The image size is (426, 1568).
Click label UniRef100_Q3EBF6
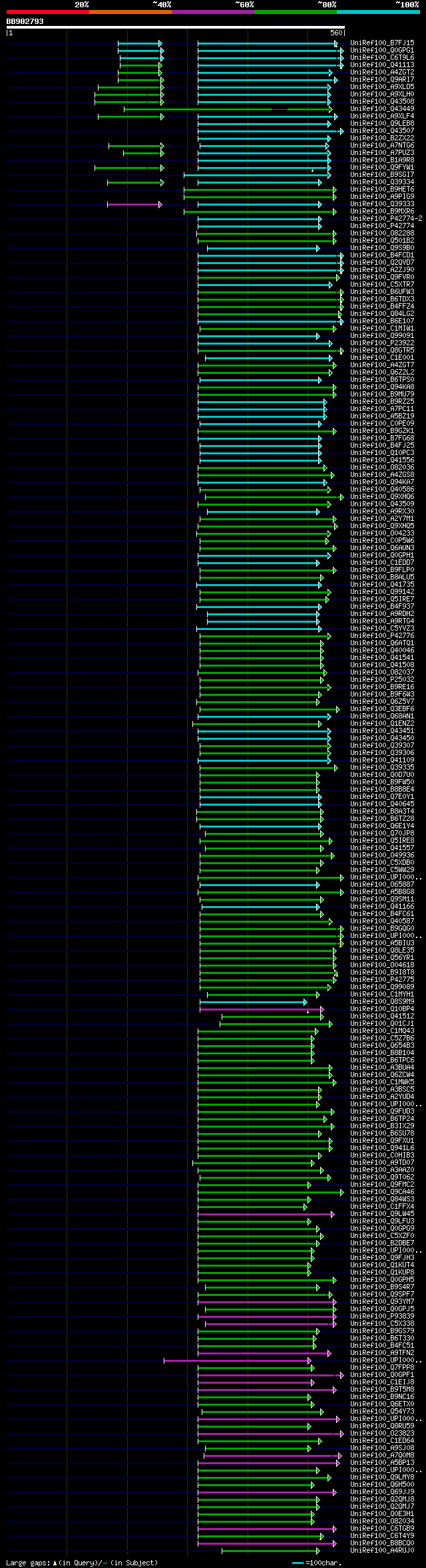coord(382,708)
